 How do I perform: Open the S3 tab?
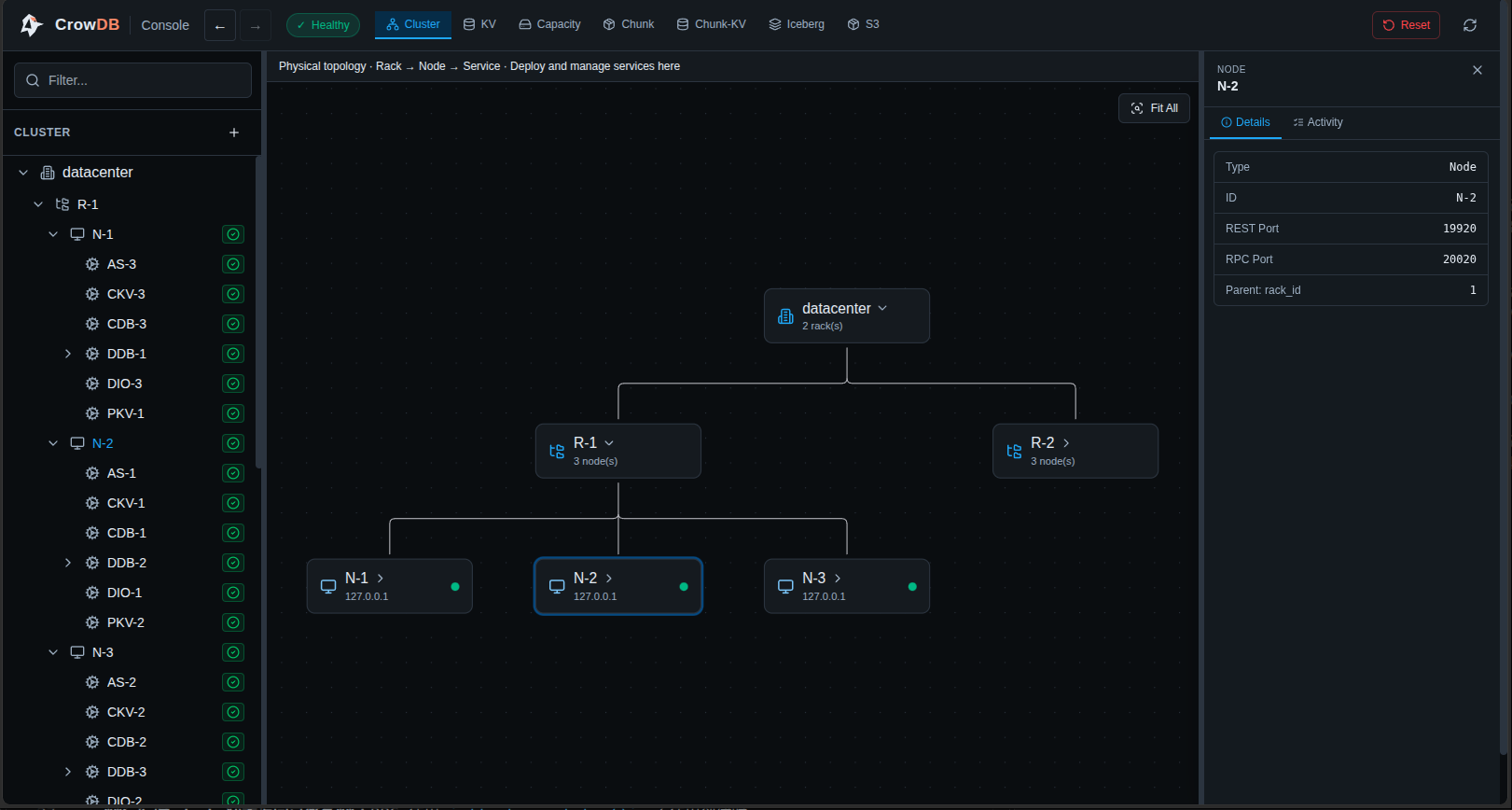point(863,24)
